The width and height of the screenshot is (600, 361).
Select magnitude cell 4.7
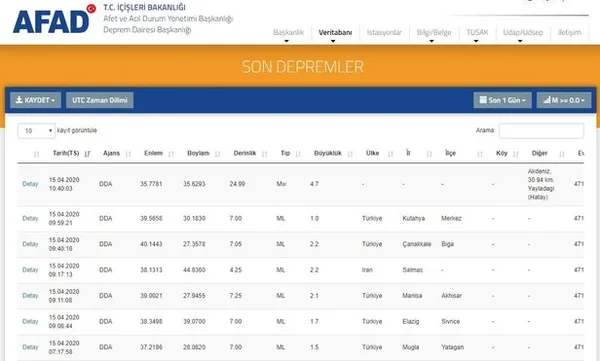coord(314,184)
